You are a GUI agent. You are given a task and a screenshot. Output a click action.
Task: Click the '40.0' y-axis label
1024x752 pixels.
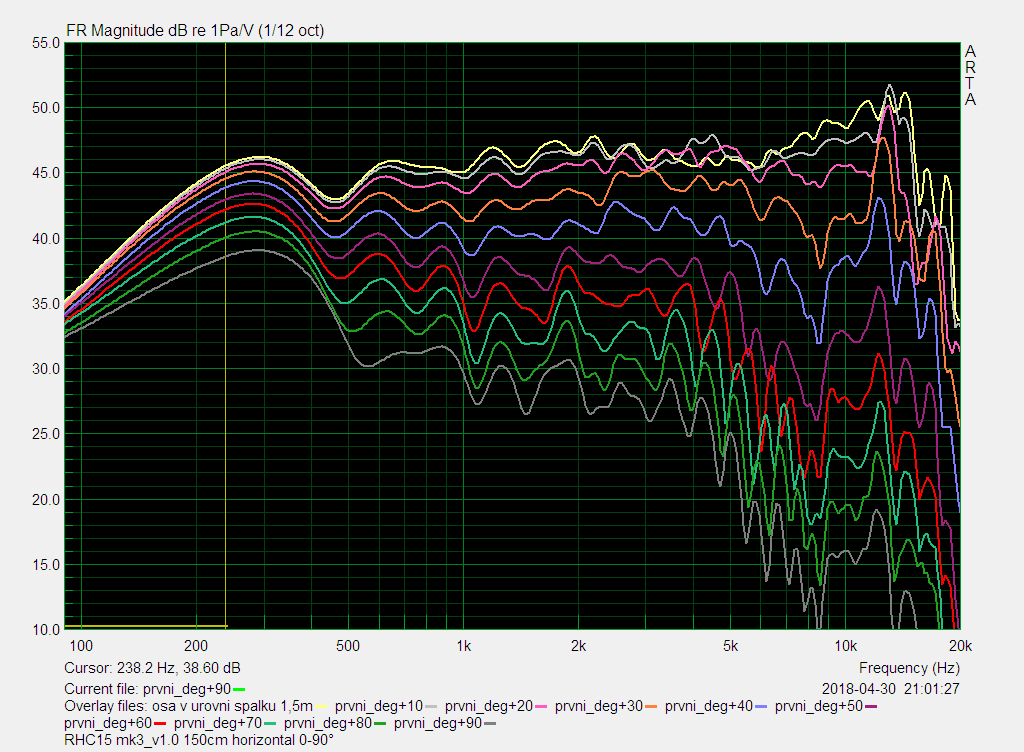[46, 238]
